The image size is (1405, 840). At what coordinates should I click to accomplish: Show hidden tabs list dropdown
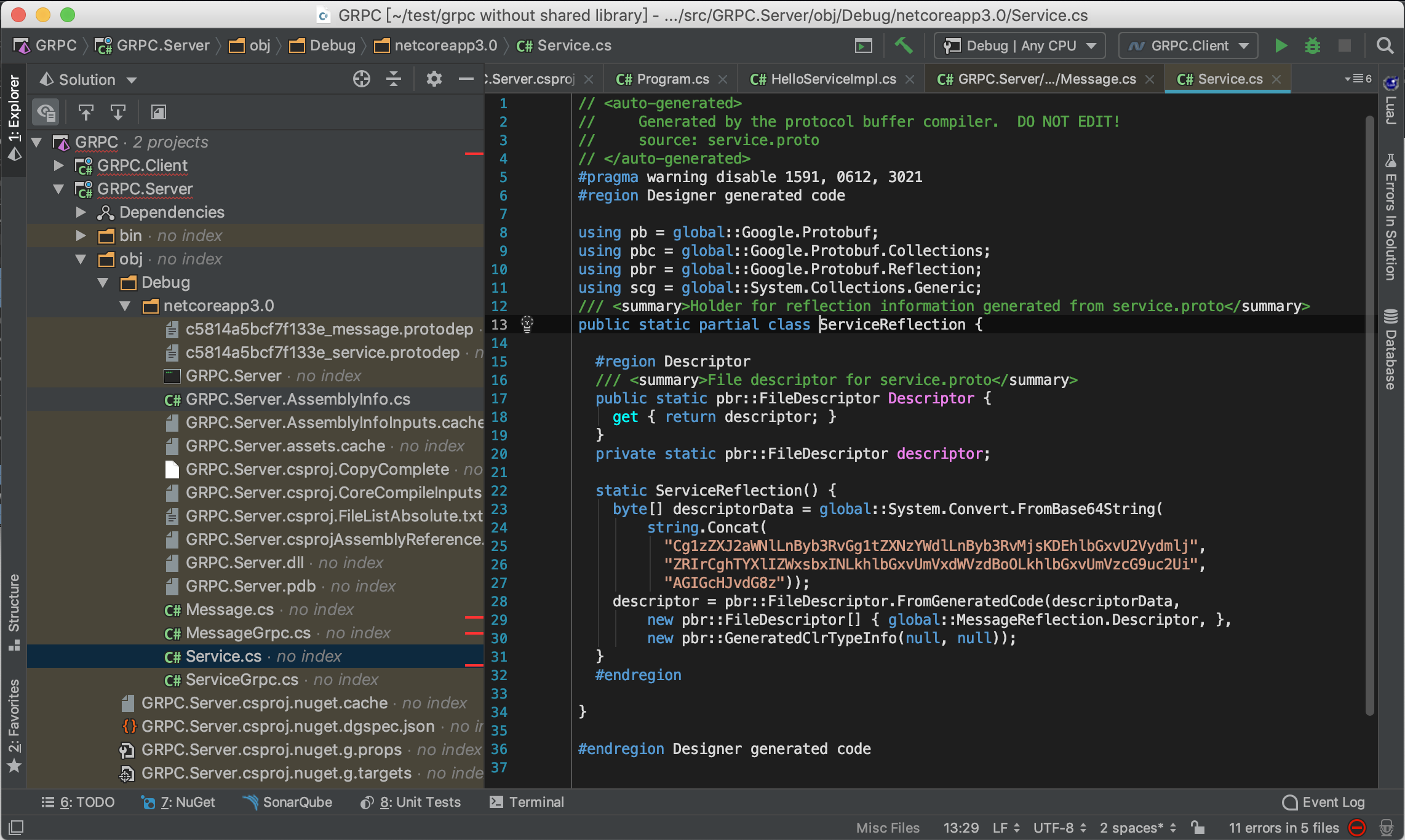tap(1357, 79)
